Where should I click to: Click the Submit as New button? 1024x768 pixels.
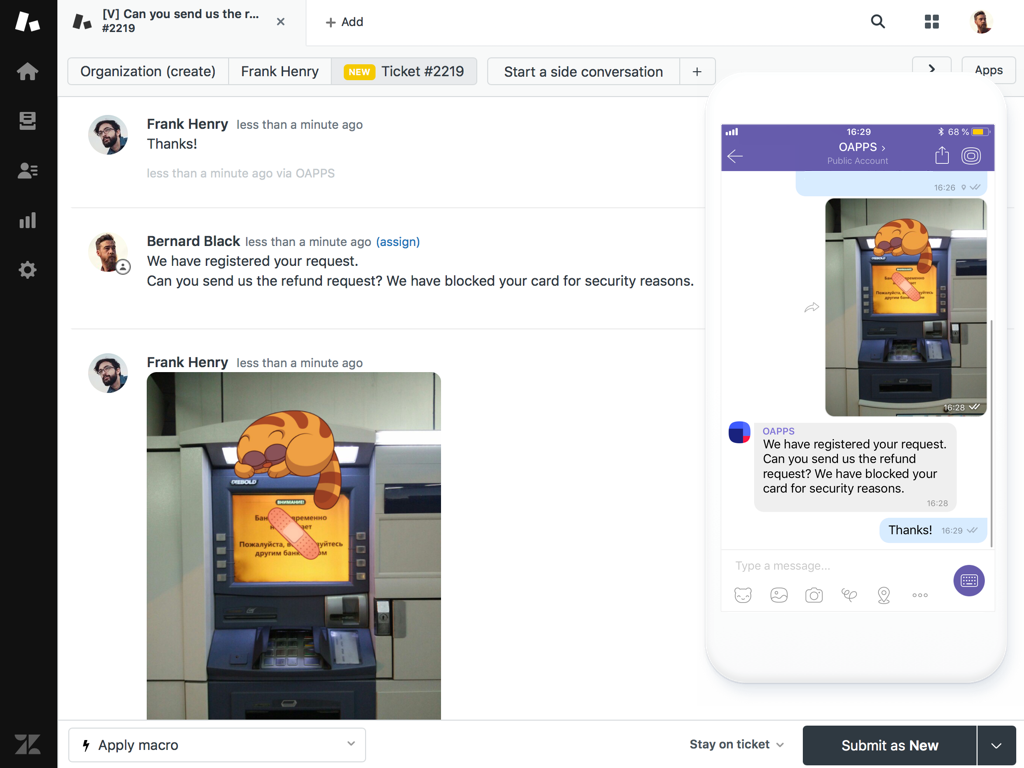coord(889,745)
